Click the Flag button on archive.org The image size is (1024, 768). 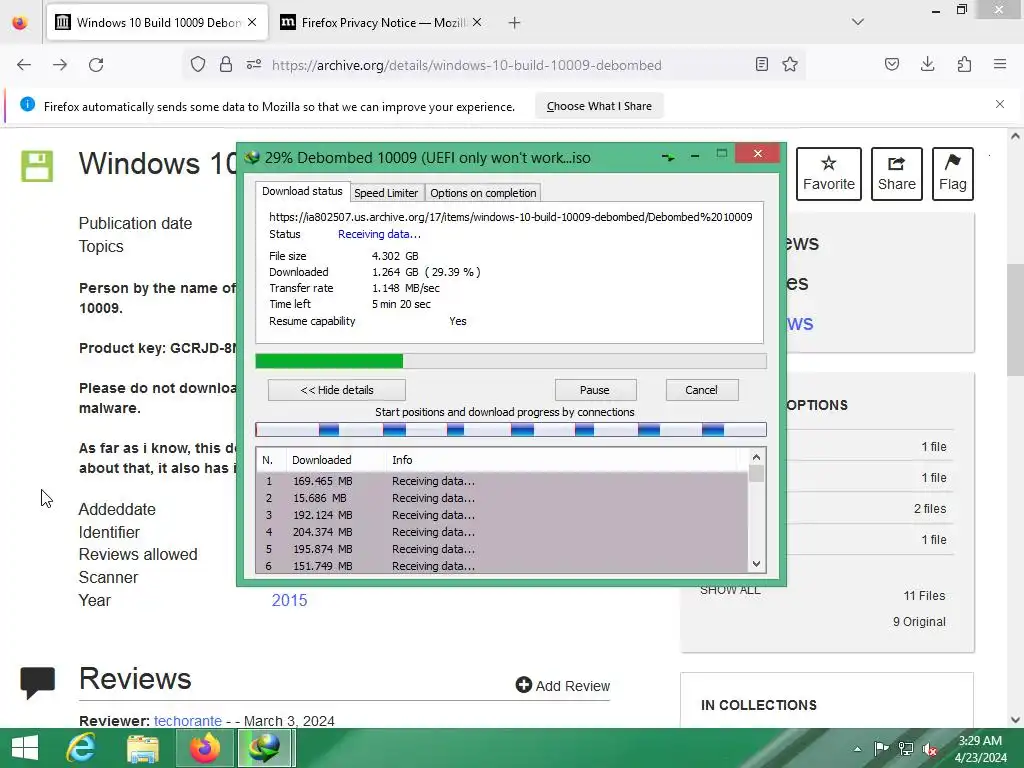pyautogui.click(x=953, y=174)
